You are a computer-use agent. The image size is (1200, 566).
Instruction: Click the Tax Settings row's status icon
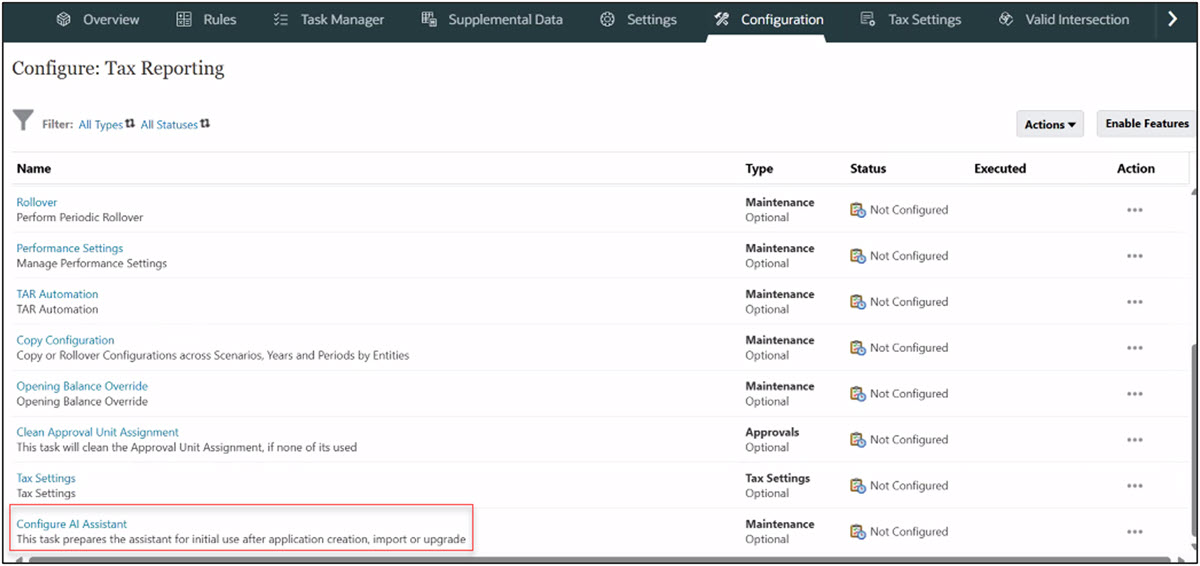[858, 486]
